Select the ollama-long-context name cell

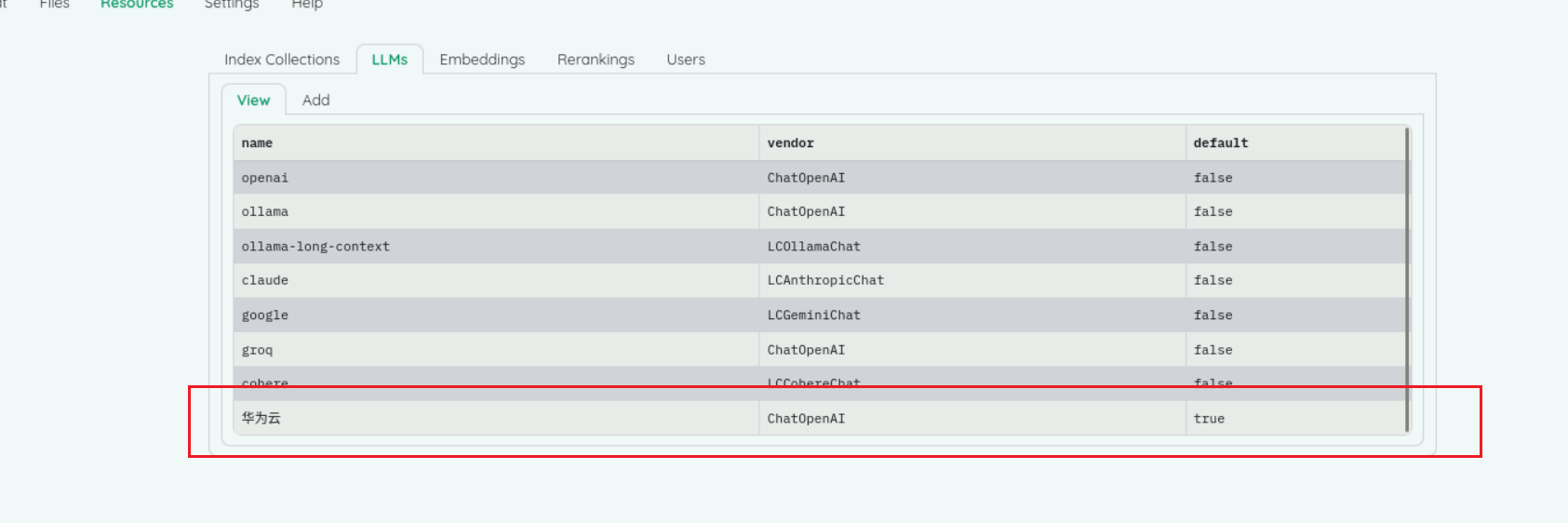click(496, 247)
